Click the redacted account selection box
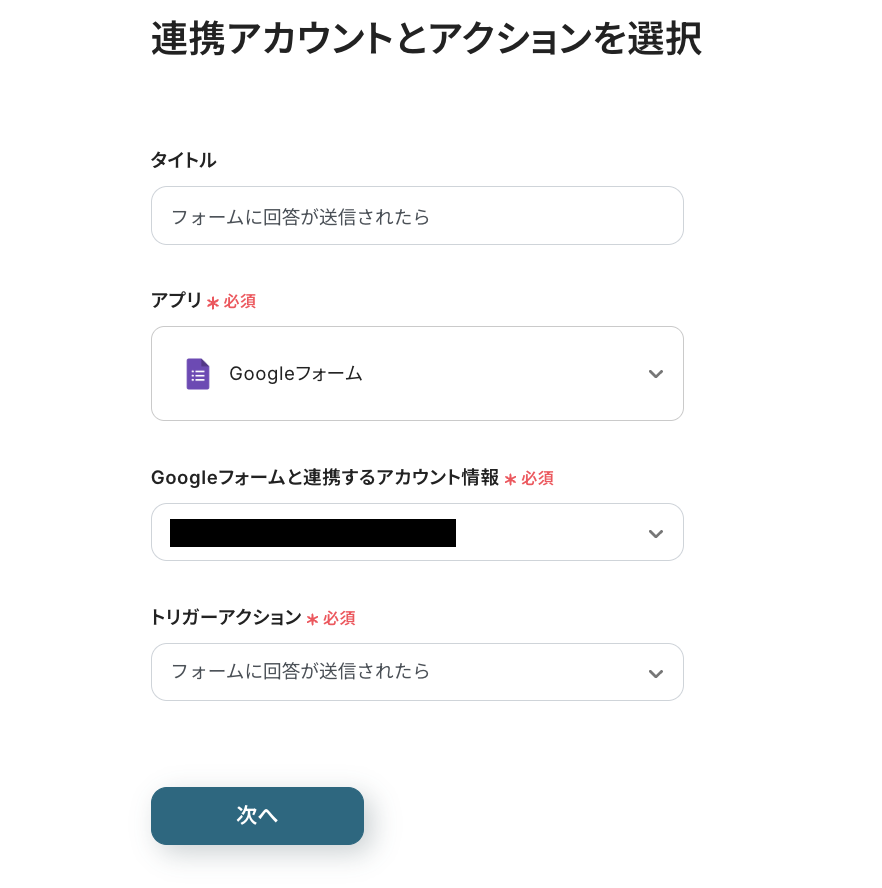 point(313,533)
